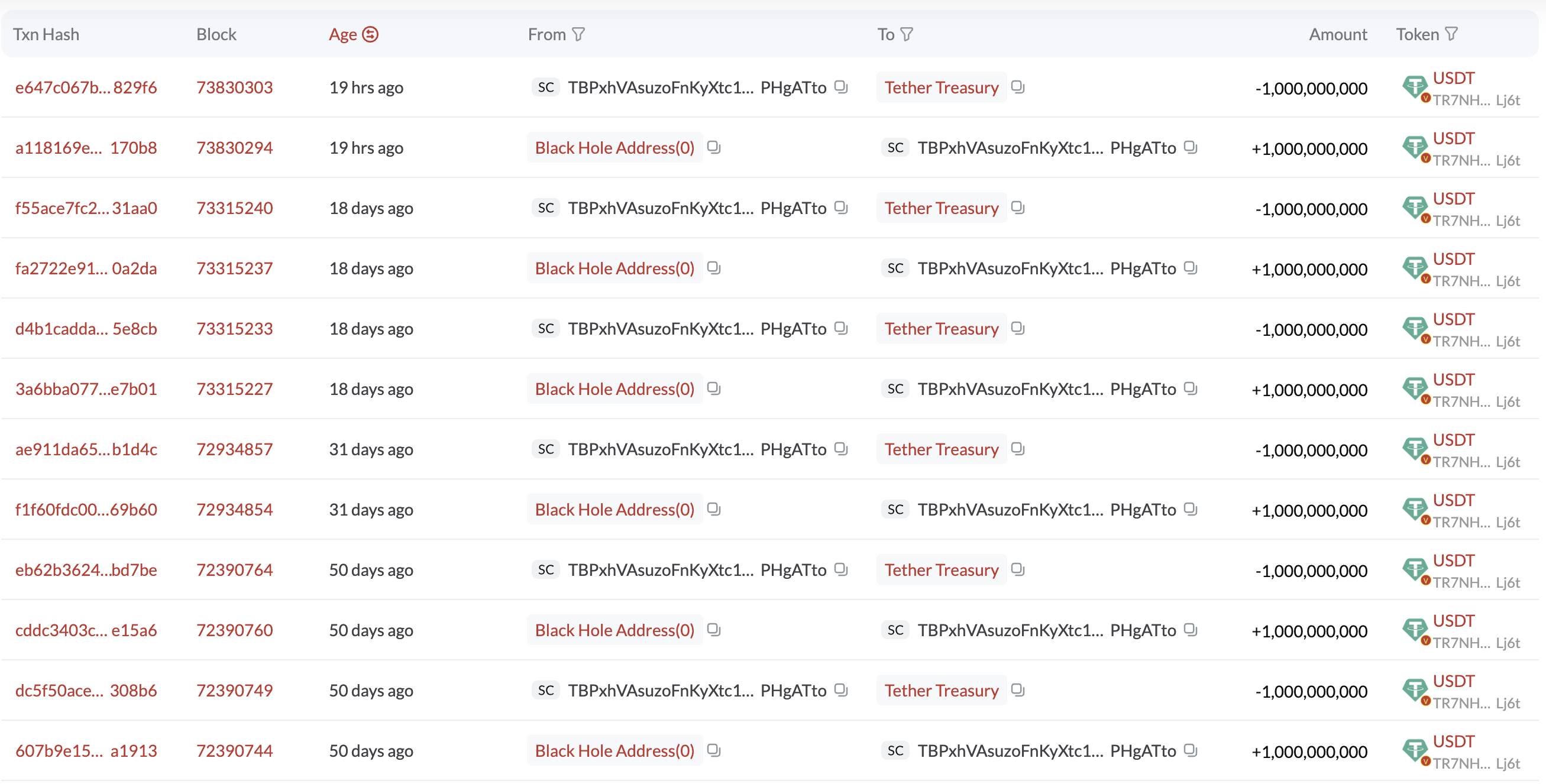Open transaction hash 607b9e15...a1913

click(x=86, y=750)
